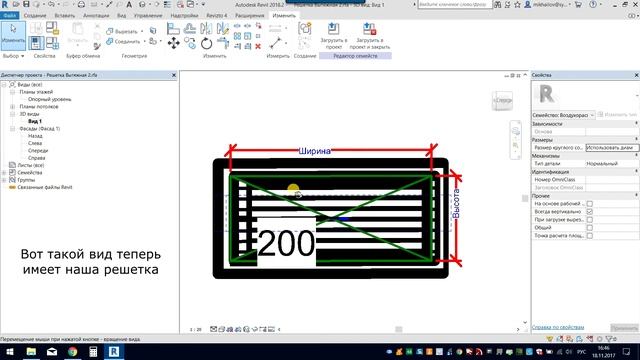Screen dimensions: 640x360
Task: Expand the Семейства tree node
Action: click(x=4, y=173)
